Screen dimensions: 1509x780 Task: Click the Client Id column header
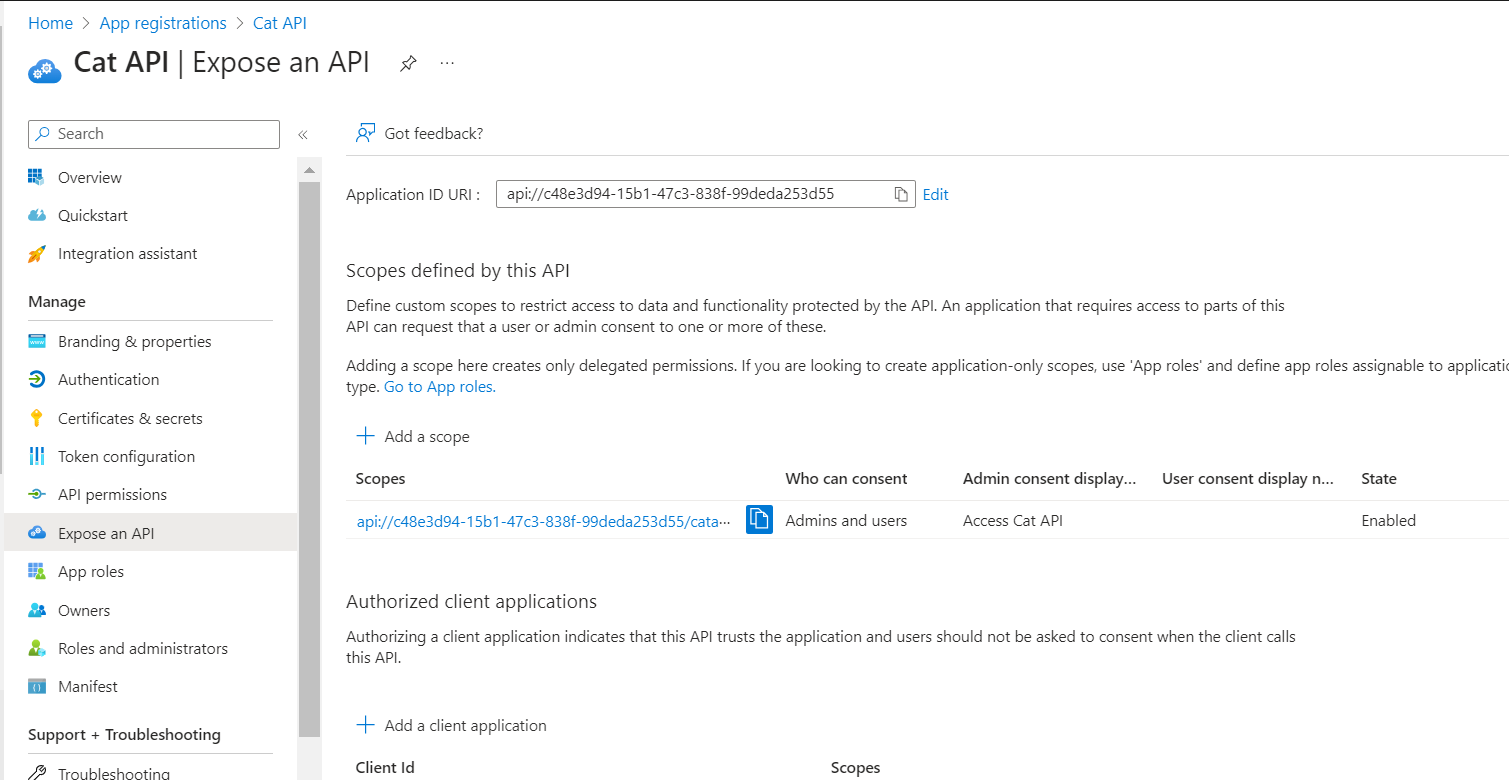tap(385, 768)
